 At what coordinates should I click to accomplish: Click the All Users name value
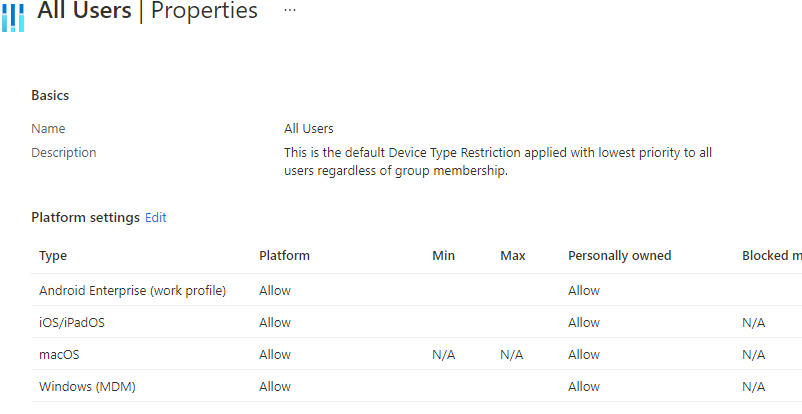point(309,129)
